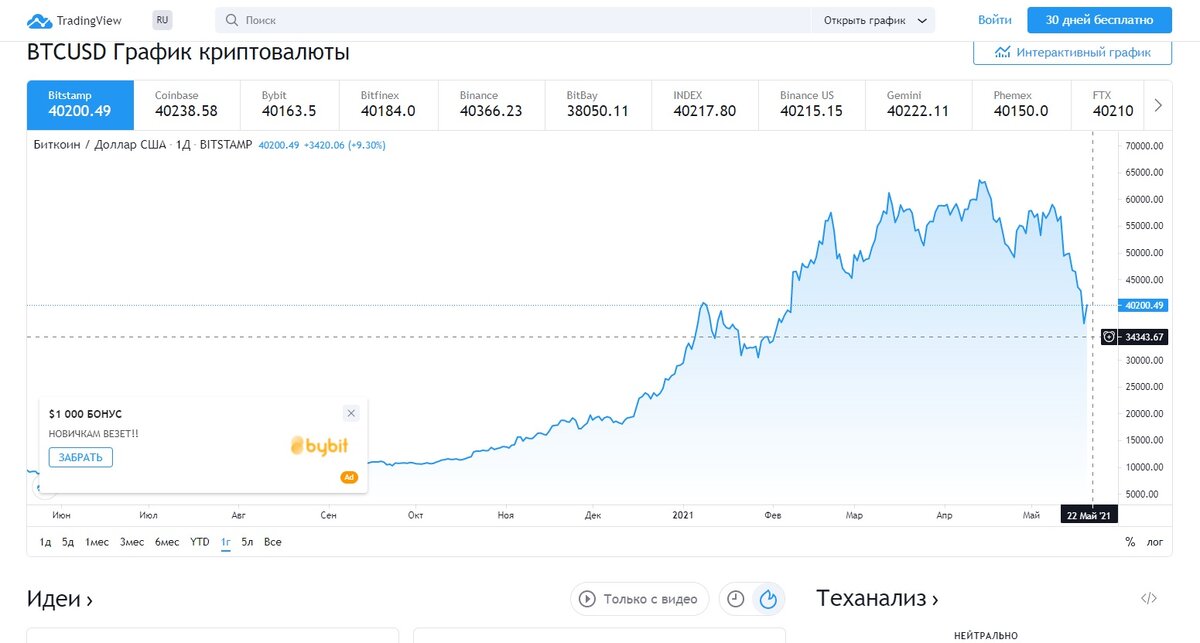Screen dimensions: 1200x643
Task: Click the Поиск search input field
Action: [x=520, y=20]
